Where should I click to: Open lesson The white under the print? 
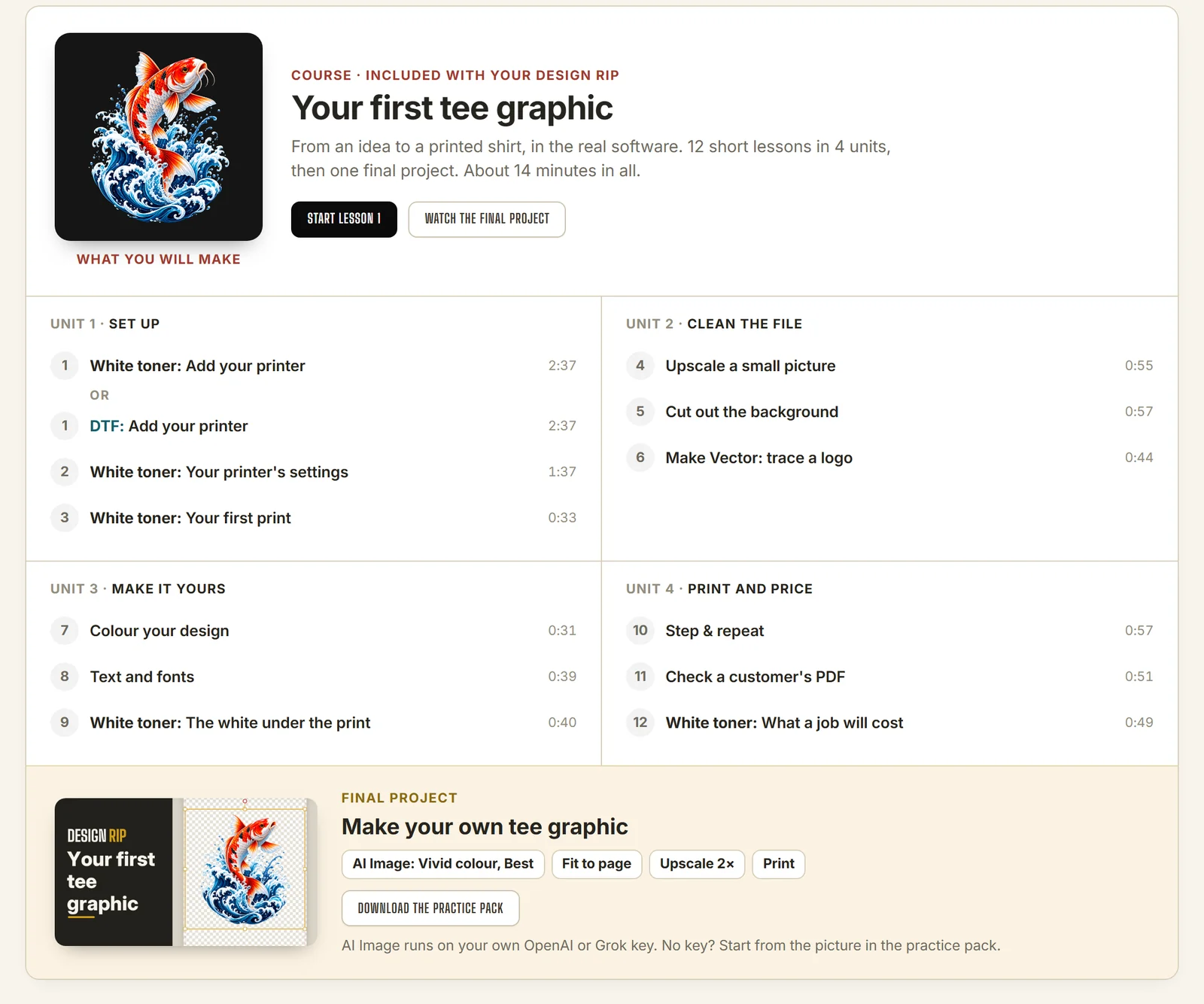click(x=314, y=723)
